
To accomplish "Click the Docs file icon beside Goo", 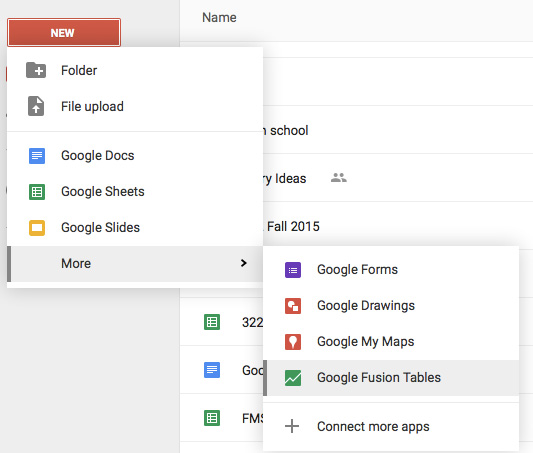I will 212,370.
